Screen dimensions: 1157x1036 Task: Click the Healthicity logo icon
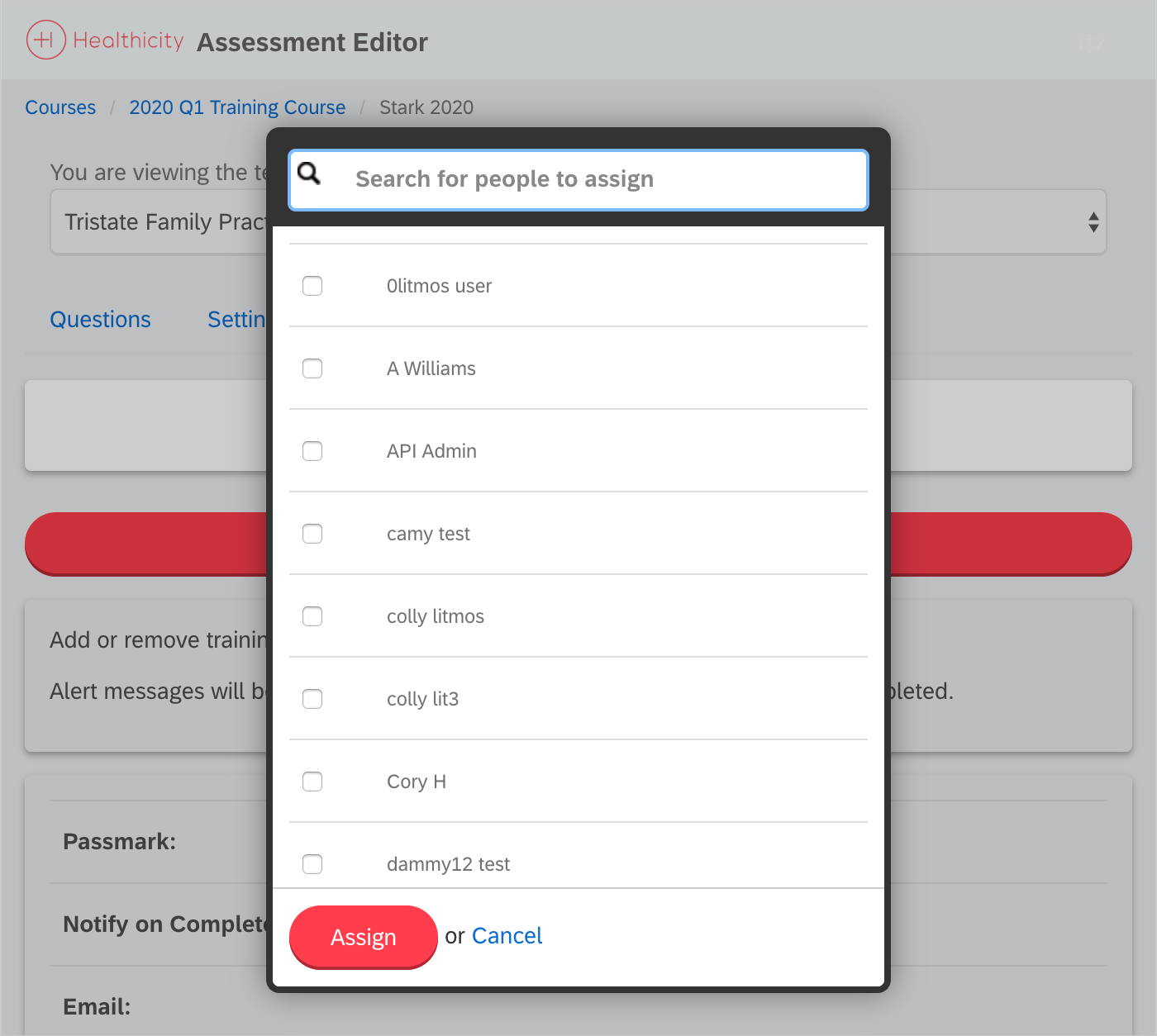(45, 40)
